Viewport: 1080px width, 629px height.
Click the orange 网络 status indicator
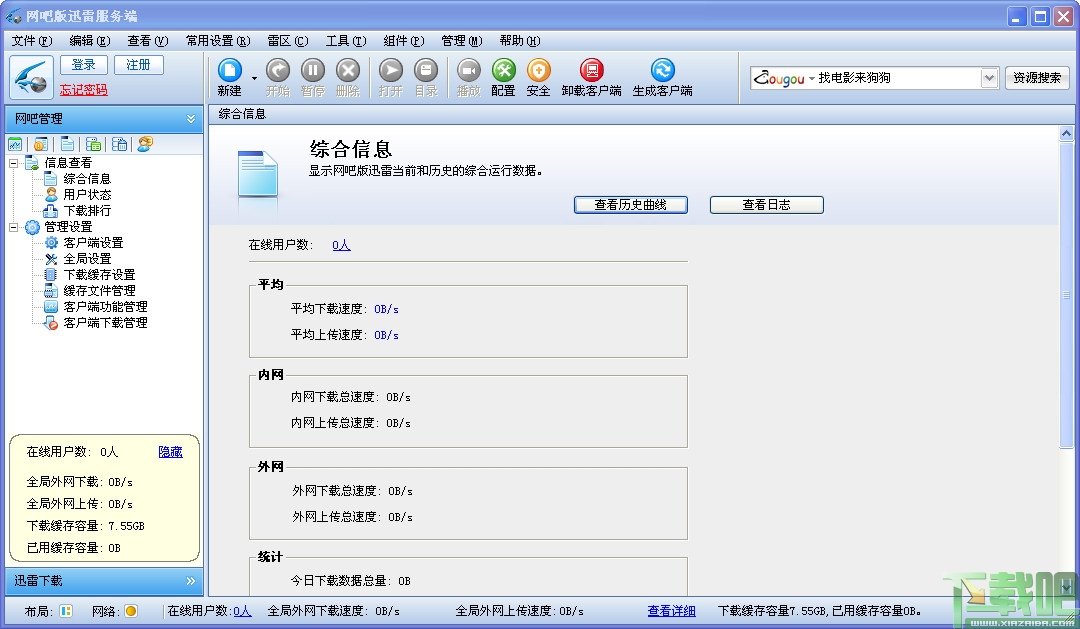click(130, 611)
